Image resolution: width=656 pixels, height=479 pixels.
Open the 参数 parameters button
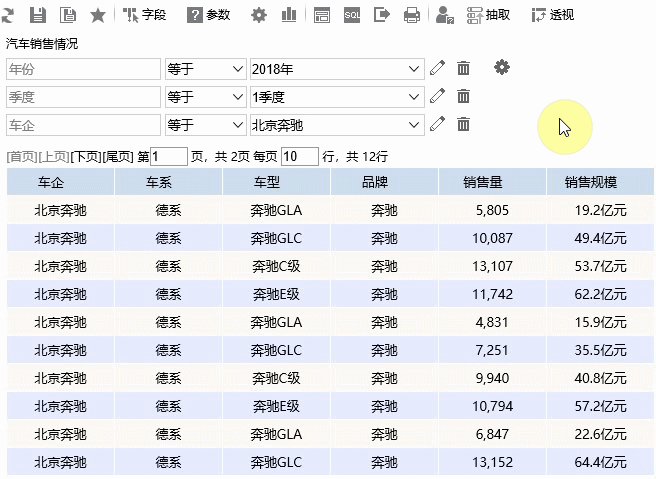click(x=208, y=15)
